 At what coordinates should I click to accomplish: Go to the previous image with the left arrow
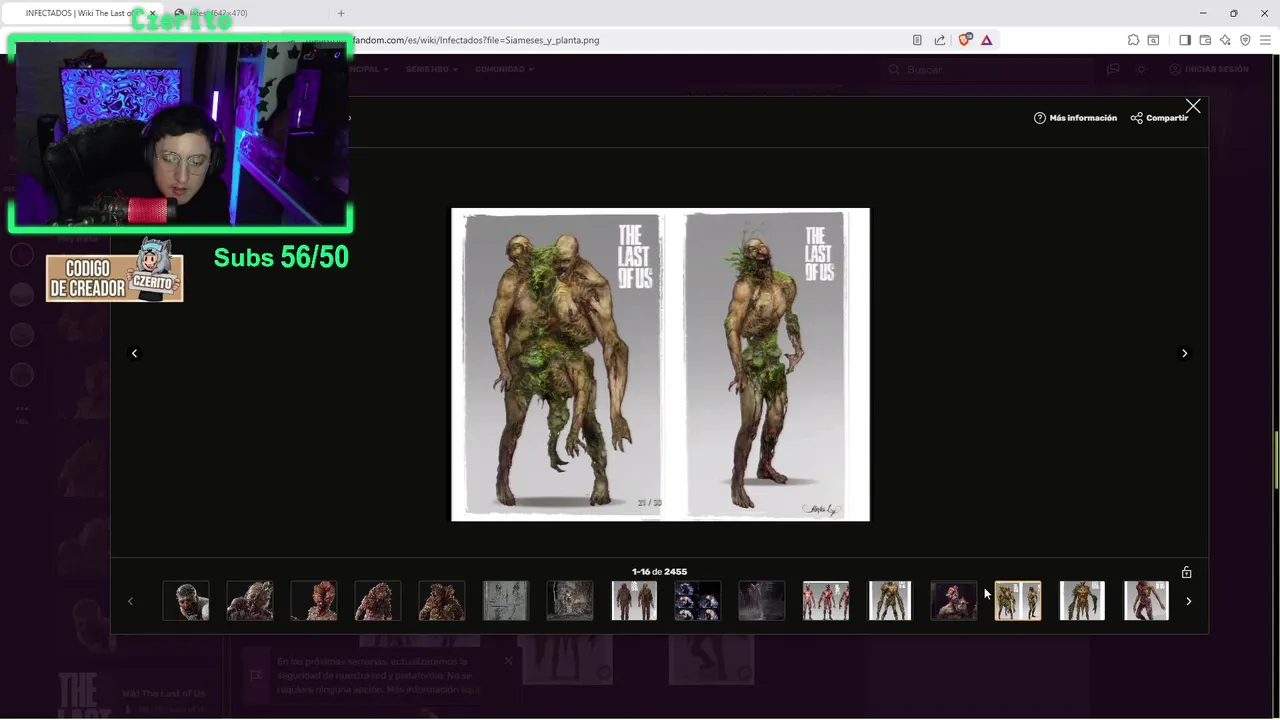[x=134, y=353]
